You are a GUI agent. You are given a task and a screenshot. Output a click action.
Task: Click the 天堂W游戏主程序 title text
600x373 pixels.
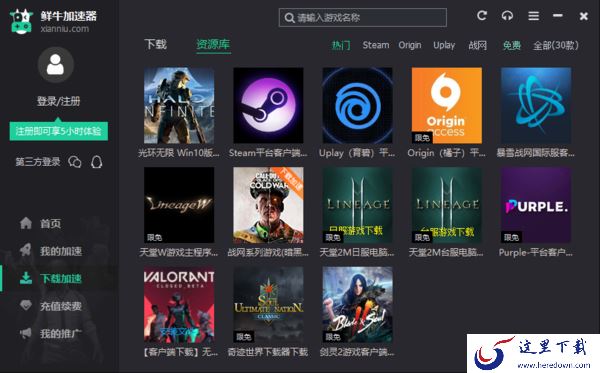point(179,252)
